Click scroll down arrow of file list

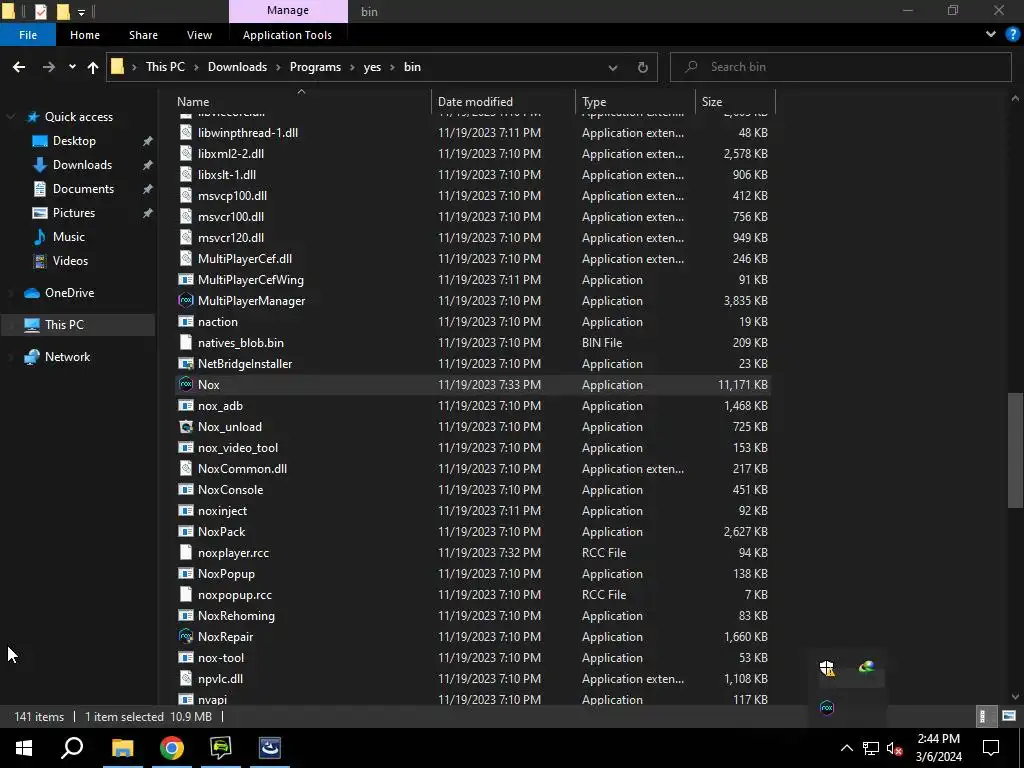(x=1015, y=696)
